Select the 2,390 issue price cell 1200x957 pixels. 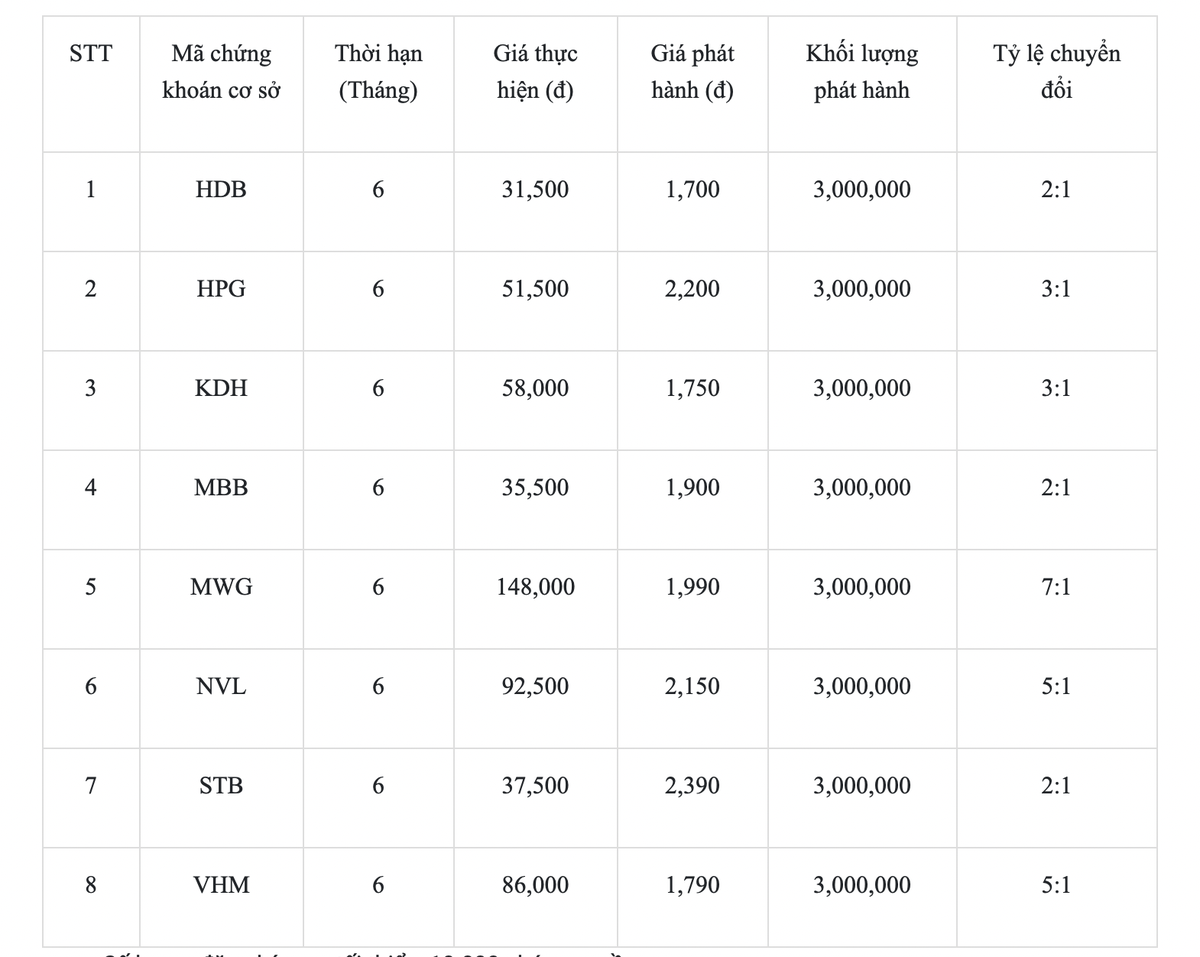692,786
